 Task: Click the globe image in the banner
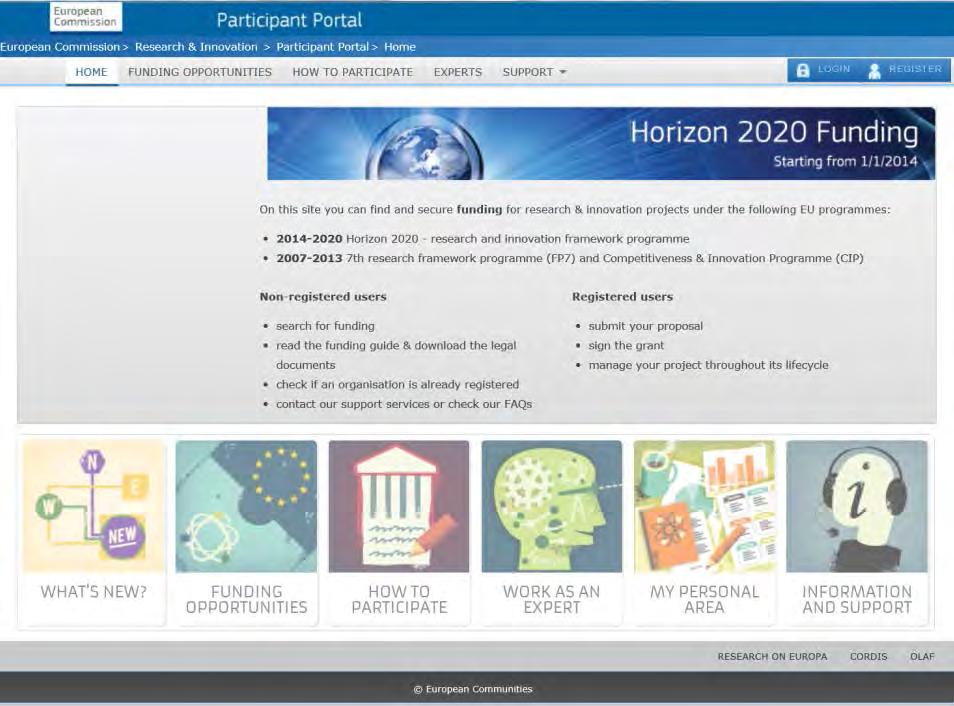pos(424,148)
